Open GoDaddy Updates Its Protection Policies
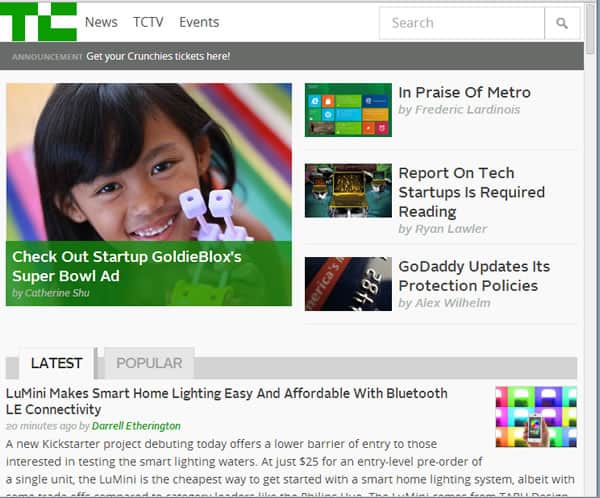Viewport: 600px width, 498px height. click(x=474, y=276)
